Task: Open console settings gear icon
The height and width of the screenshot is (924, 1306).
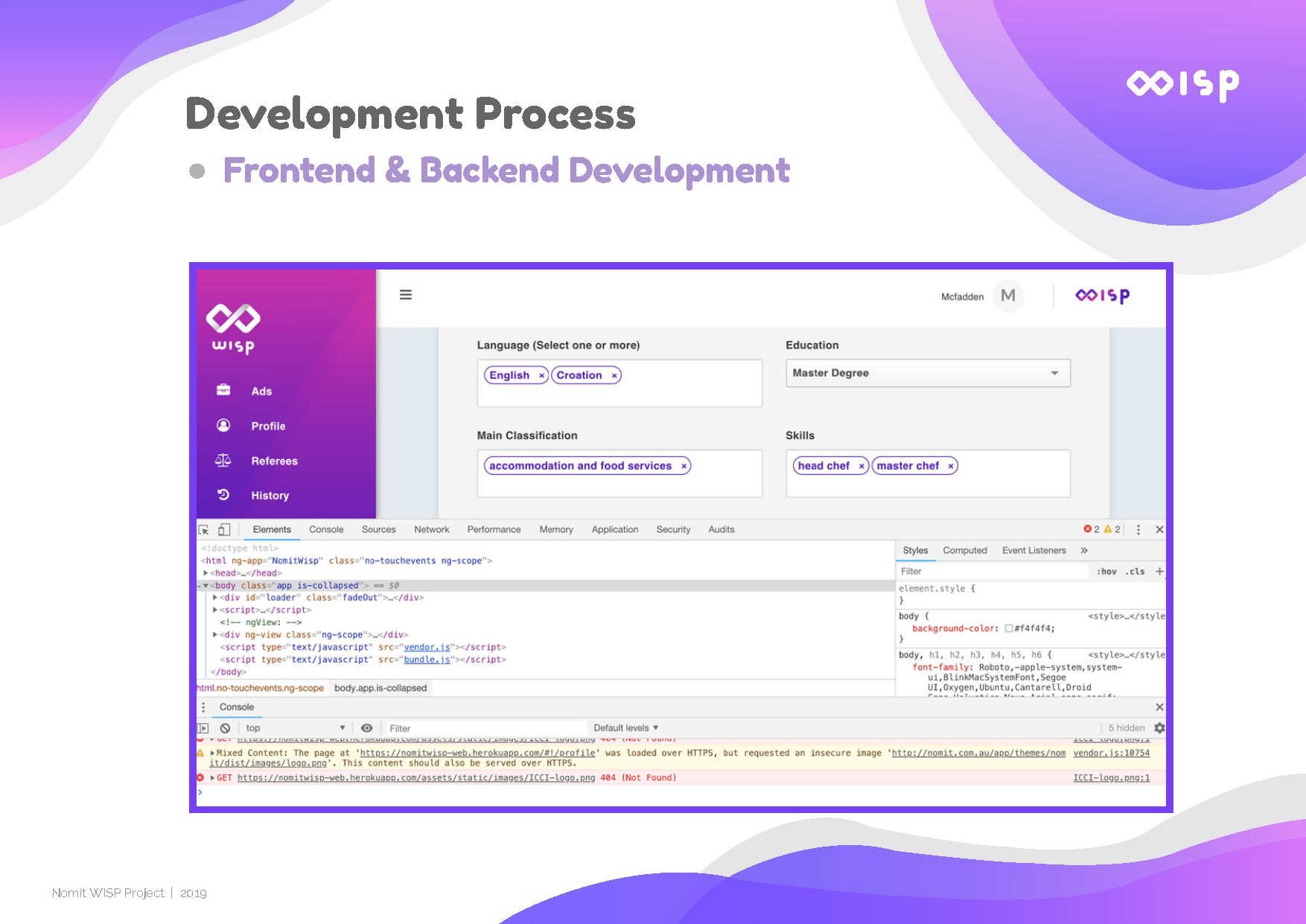Action: [1159, 728]
